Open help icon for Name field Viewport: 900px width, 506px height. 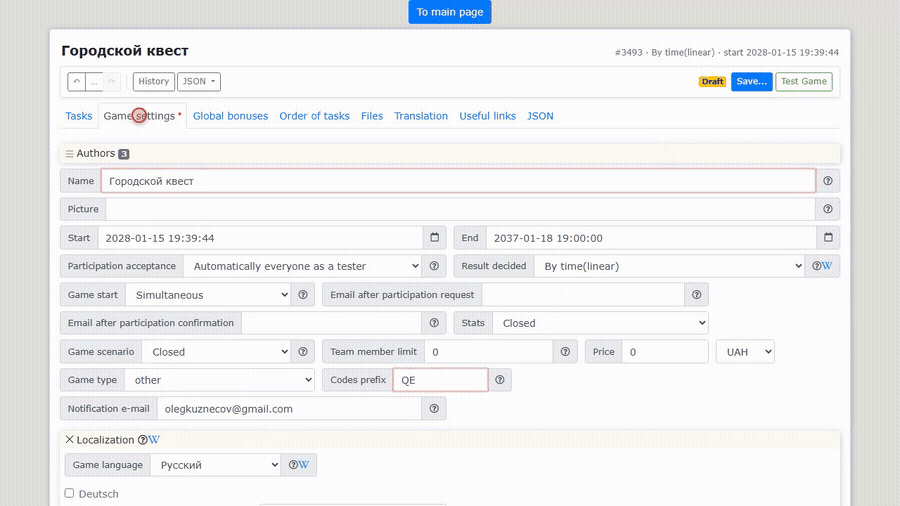click(828, 181)
